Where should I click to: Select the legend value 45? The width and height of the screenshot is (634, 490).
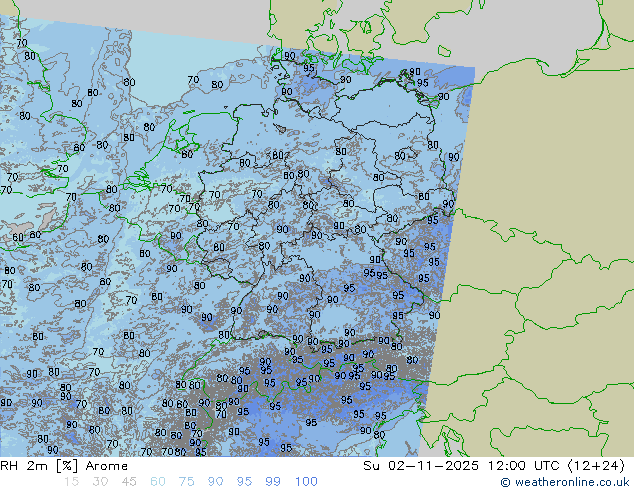pyautogui.click(x=129, y=482)
